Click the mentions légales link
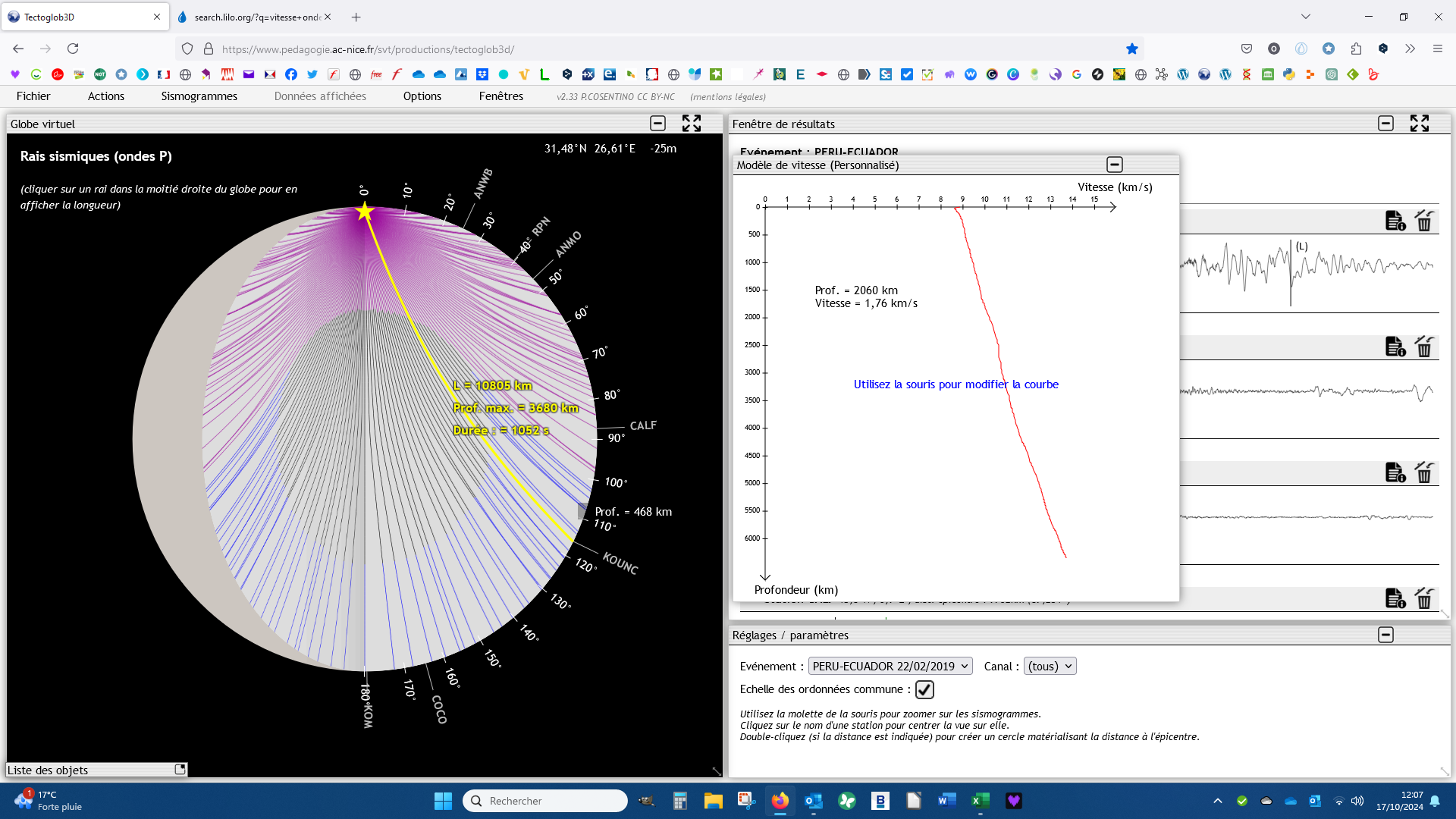Viewport: 1456px width, 819px height. [x=727, y=97]
